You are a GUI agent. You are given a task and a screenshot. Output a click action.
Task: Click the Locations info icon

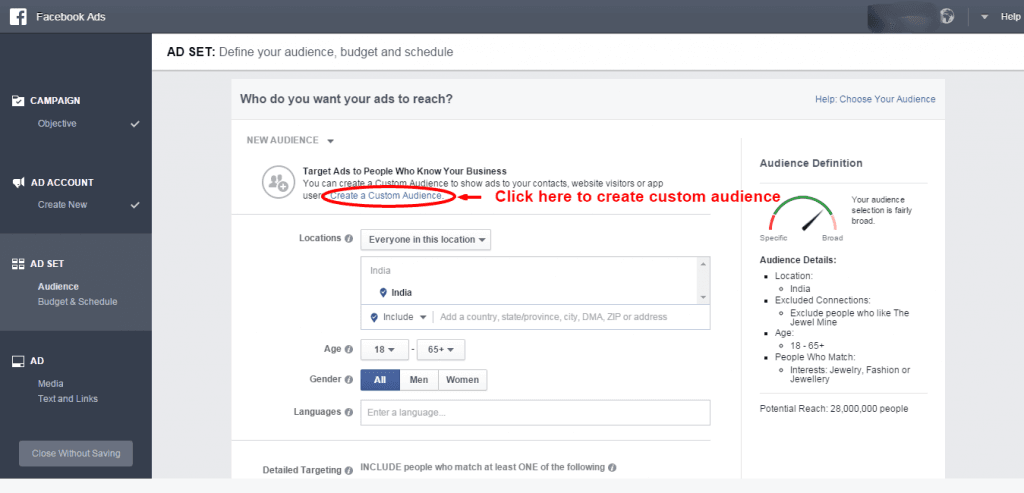349,238
